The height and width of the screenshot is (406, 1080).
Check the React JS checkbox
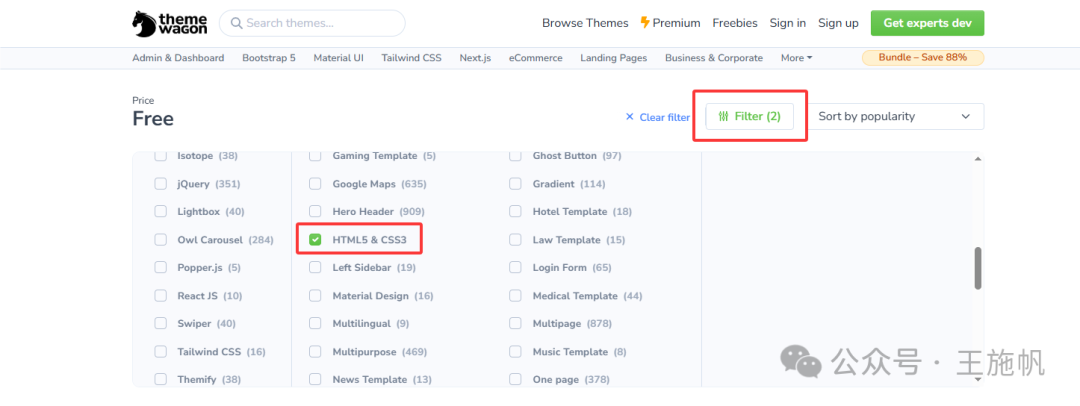pyautogui.click(x=160, y=296)
